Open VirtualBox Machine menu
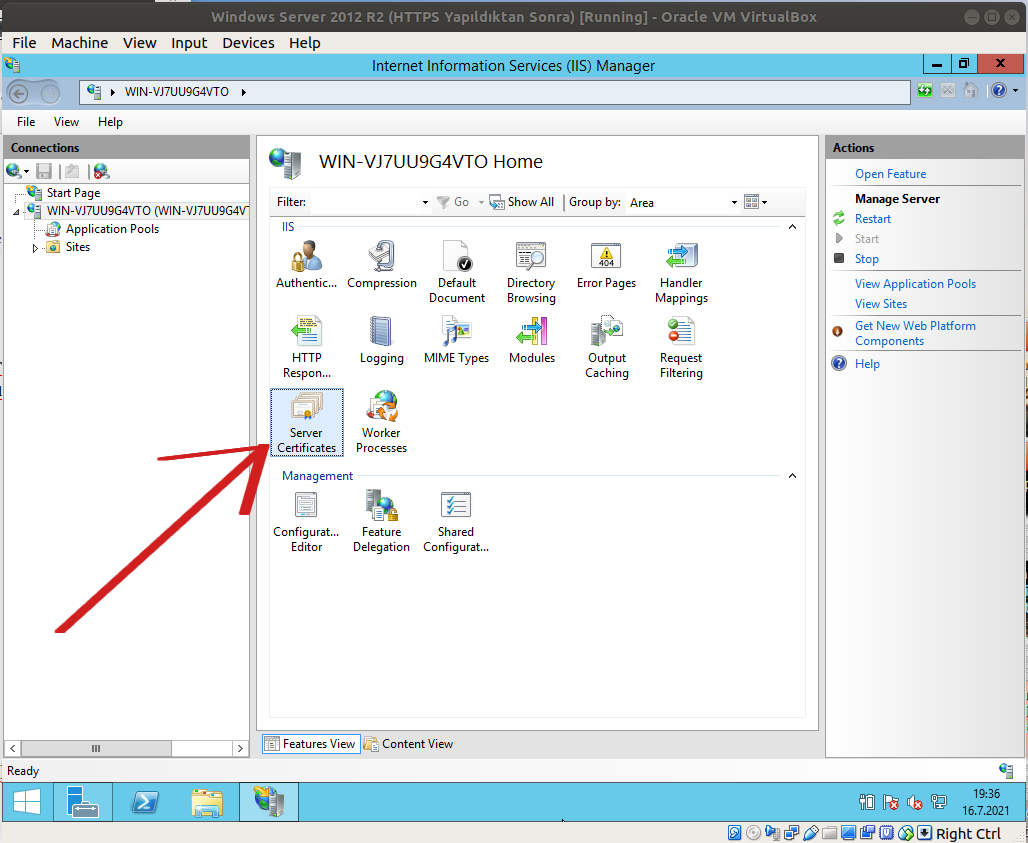Screen dimensions: 1028x843 (79, 43)
